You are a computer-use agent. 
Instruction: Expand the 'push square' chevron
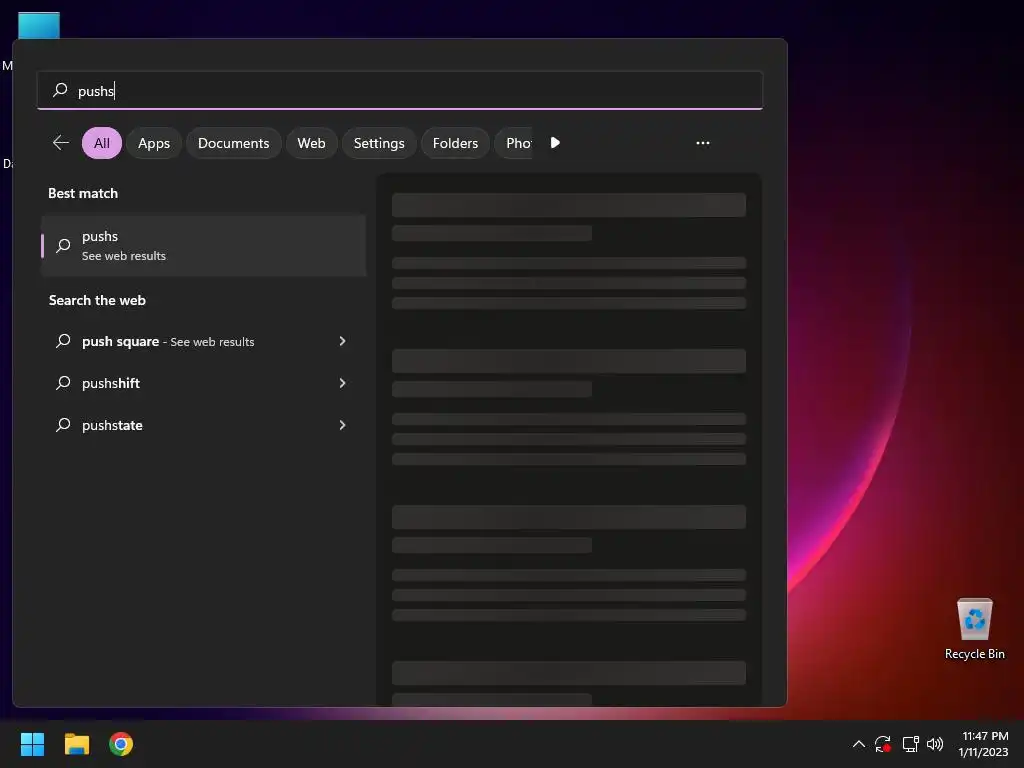tap(342, 341)
